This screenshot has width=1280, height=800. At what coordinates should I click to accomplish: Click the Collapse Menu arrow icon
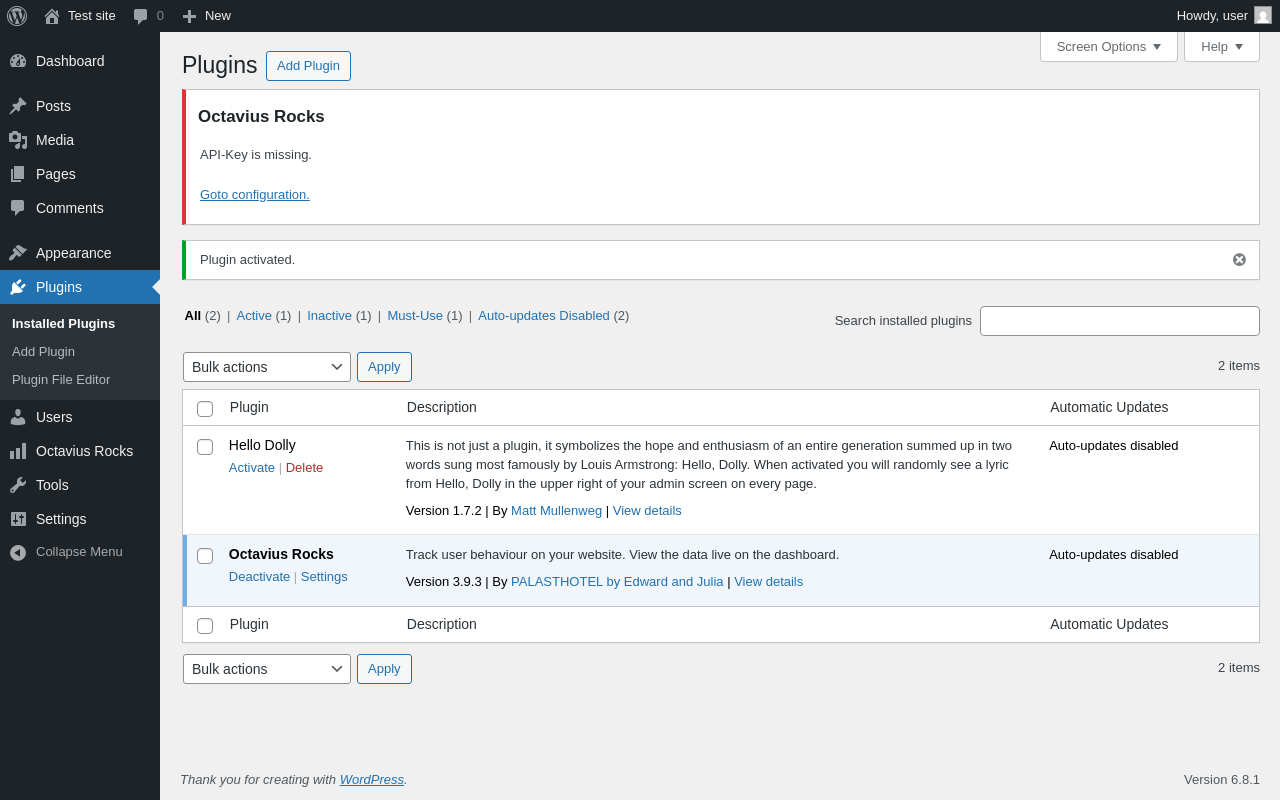click(x=18, y=552)
